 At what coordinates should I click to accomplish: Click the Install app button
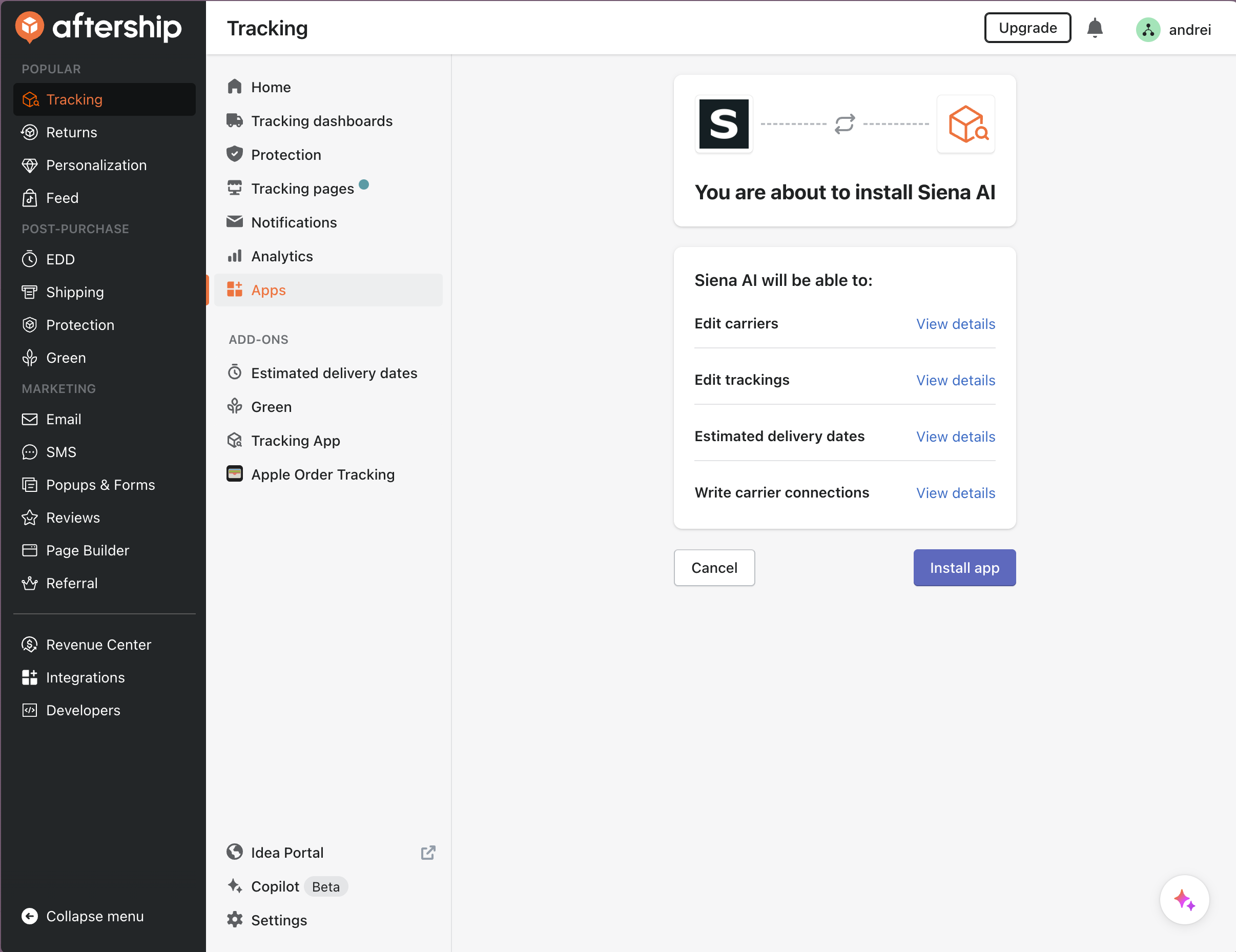(x=964, y=567)
